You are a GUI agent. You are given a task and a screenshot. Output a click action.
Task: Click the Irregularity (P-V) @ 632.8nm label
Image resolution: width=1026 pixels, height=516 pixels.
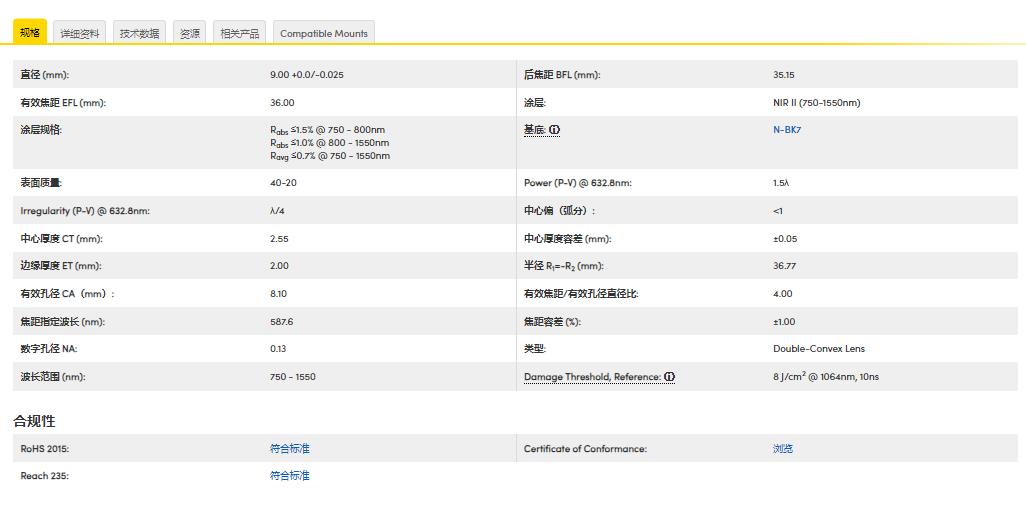85,211
